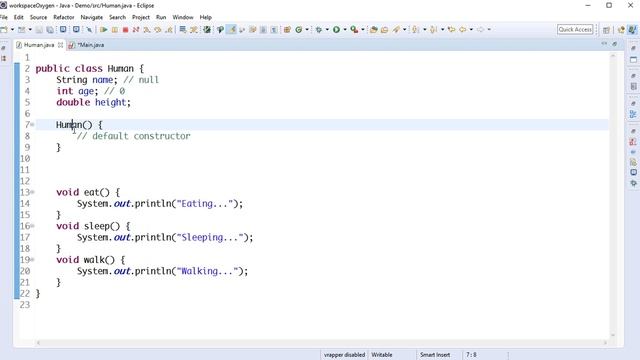Click the 7 : 8 cursor position status

[x=471, y=355]
